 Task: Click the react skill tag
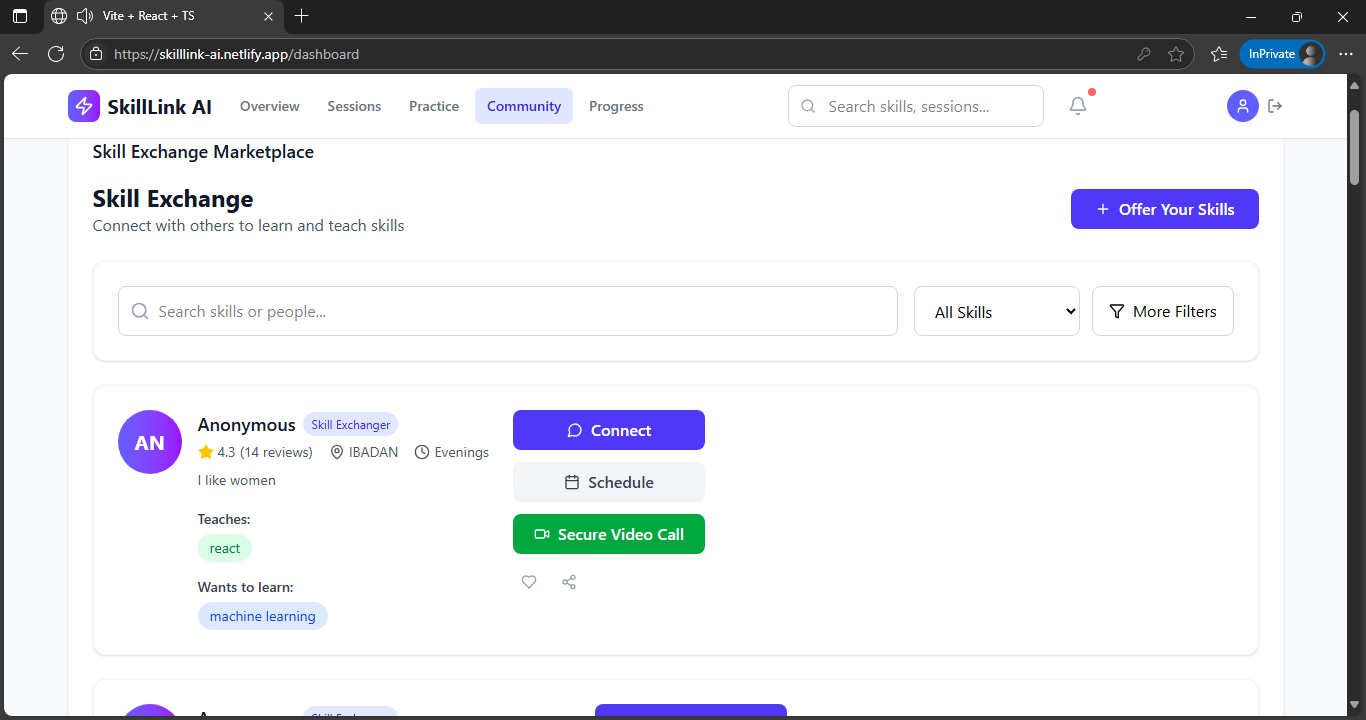[x=225, y=548]
